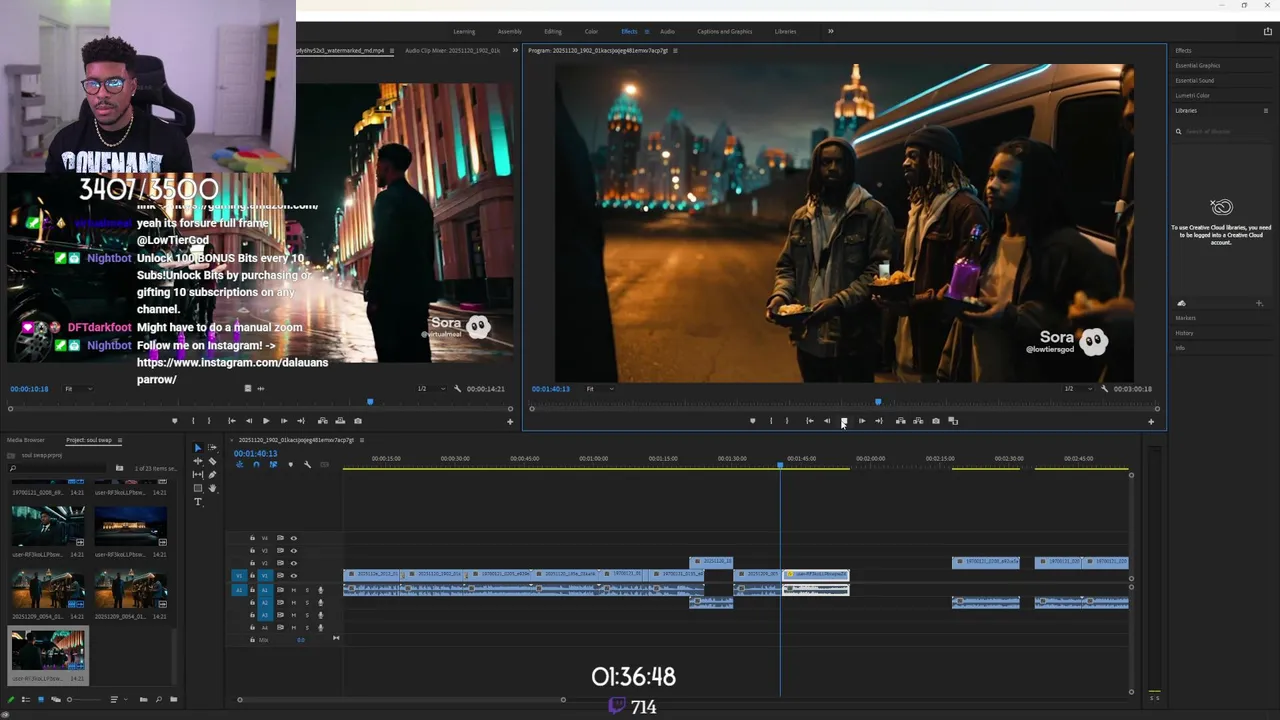Go to In point in Program monitor
The image size is (1280, 720).
[810, 421]
